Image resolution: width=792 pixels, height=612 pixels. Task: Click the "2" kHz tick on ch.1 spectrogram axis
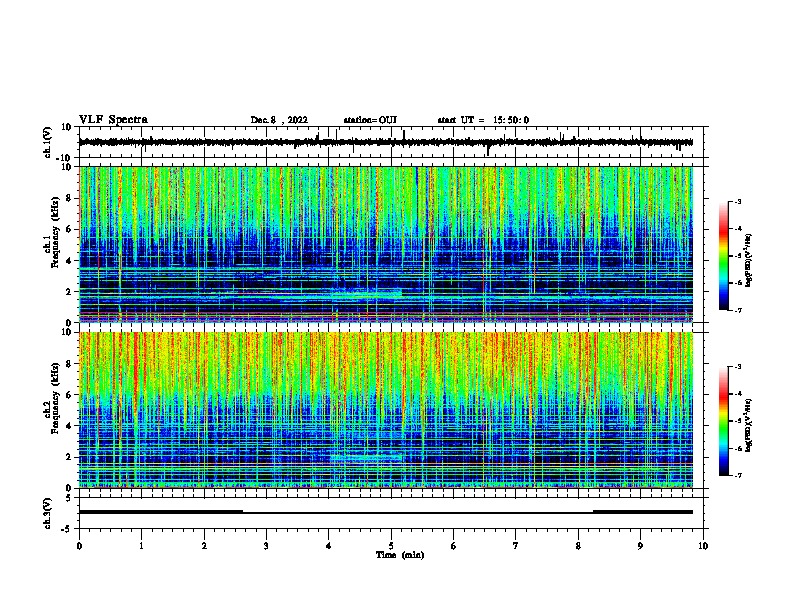[69, 292]
